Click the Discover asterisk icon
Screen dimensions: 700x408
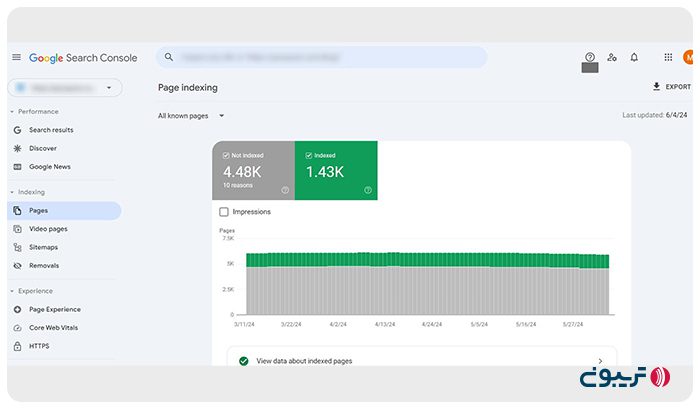pyautogui.click(x=17, y=148)
